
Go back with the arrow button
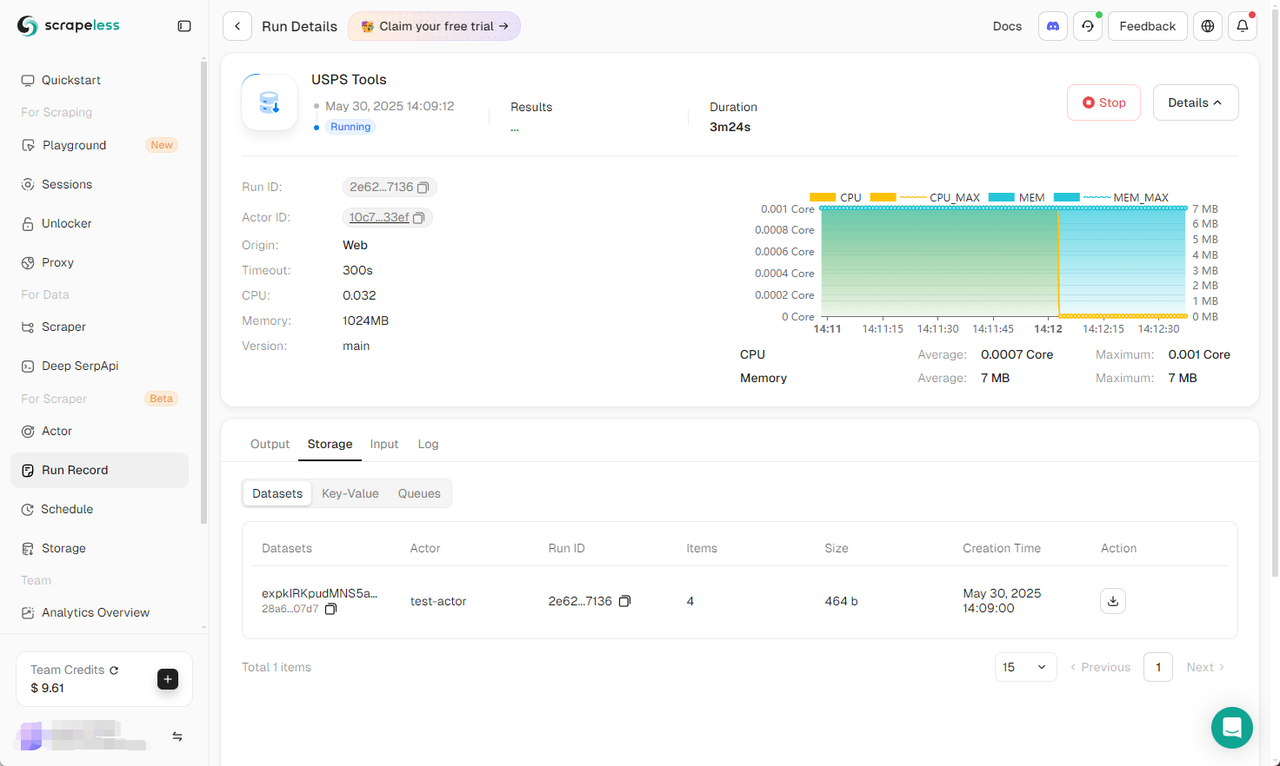tap(237, 26)
